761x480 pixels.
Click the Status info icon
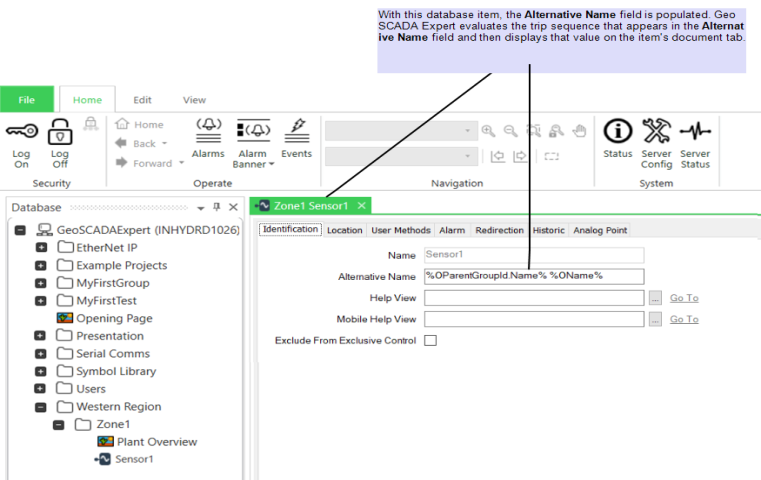click(618, 131)
